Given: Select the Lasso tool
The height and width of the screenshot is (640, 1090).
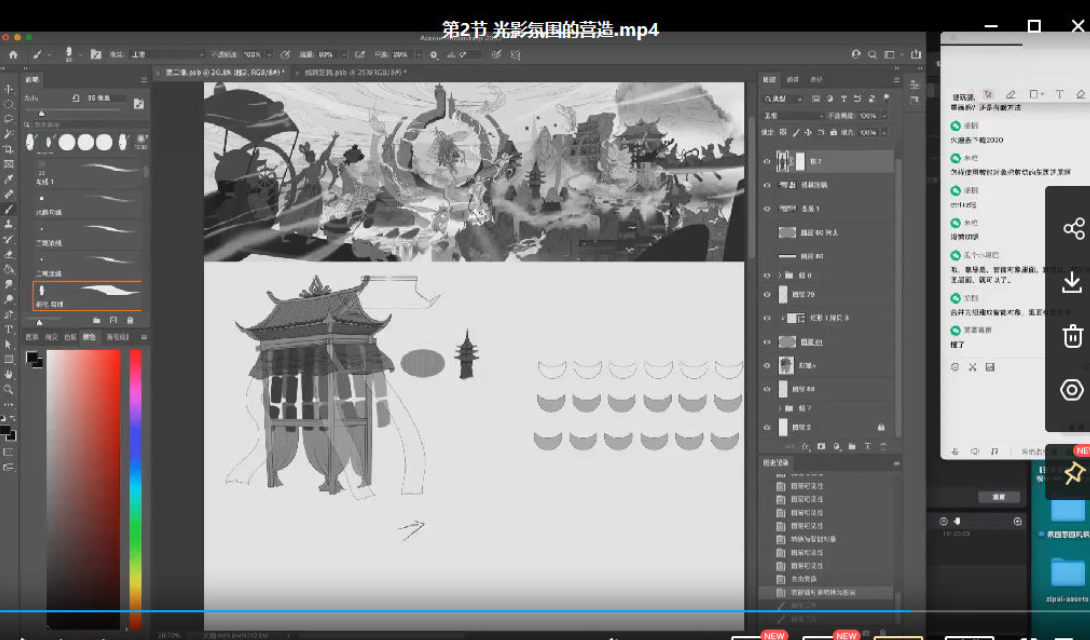Looking at the screenshot, I should (x=8, y=119).
